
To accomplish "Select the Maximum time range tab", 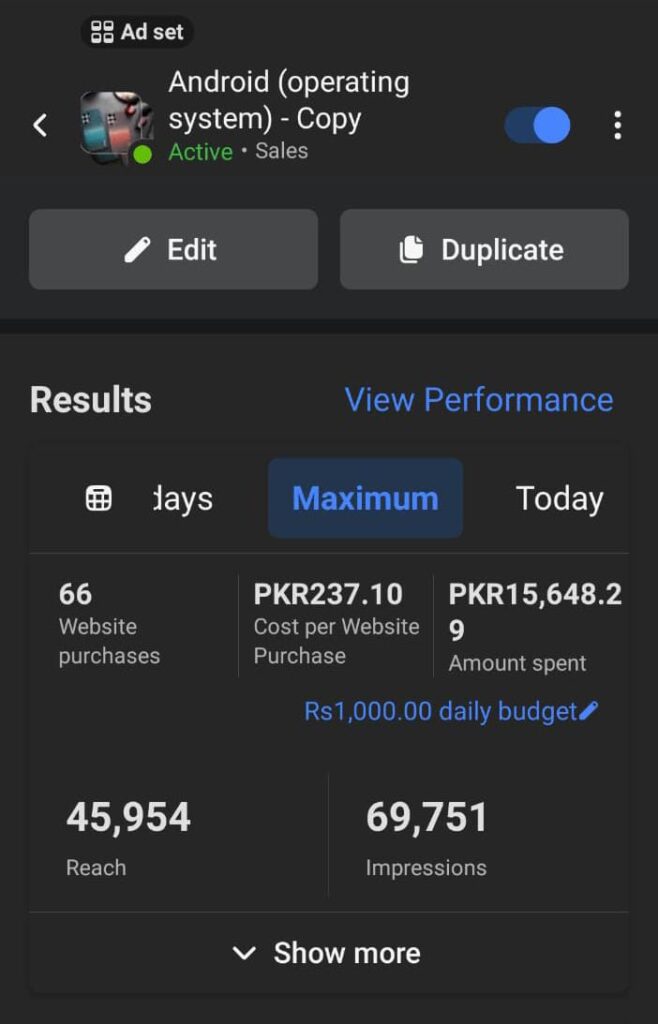I will click(365, 498).
